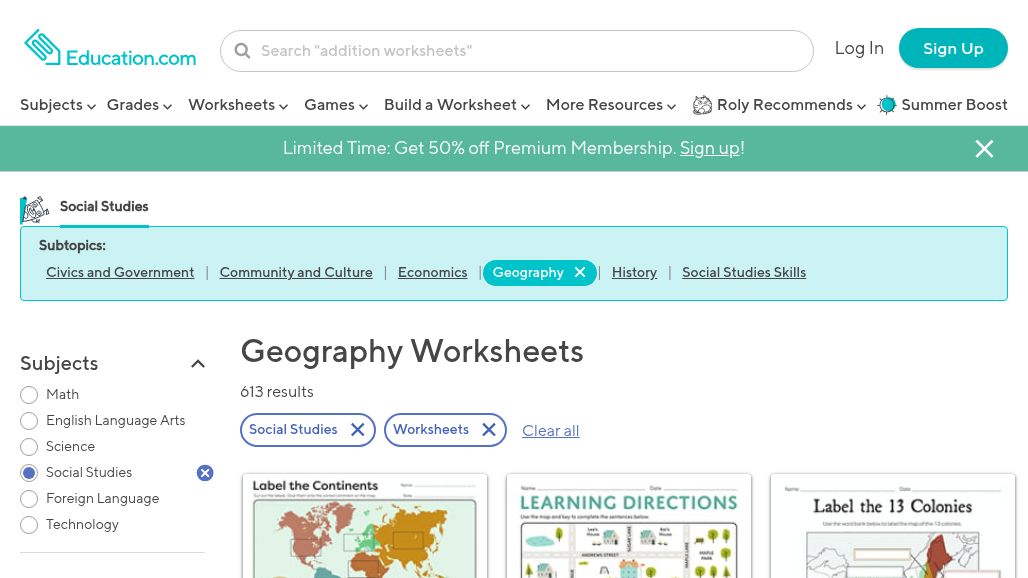
Task: Select the Technology radio button
Action: point(29,525)
